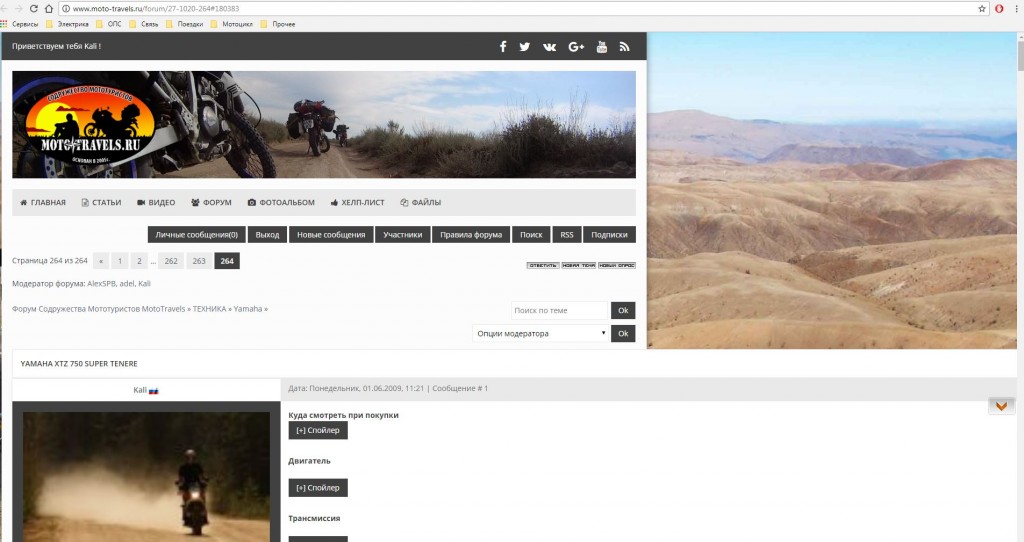Click the НОВАЯ ТЕМА button
The height and width of the screenshot is (542, 1024).
click(x=579, y=265)
